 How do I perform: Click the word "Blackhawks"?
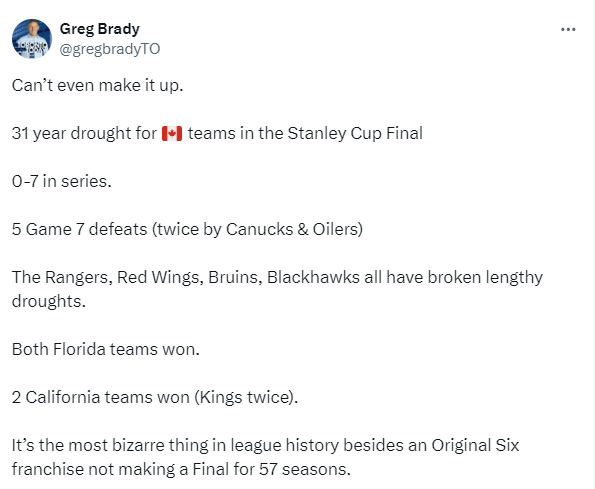(x=313, y=277)
